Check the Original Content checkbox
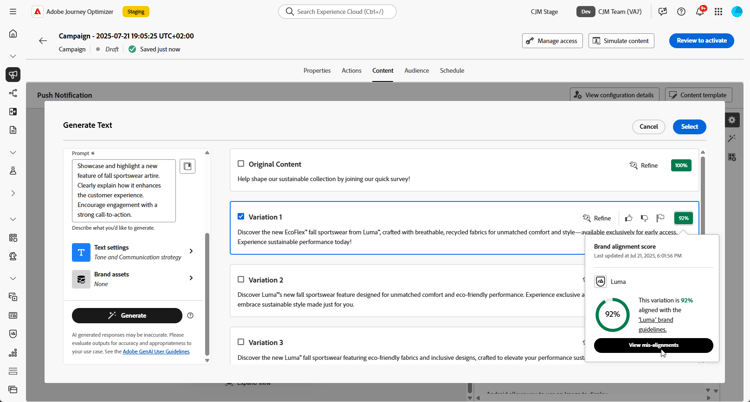The width and height of the screenshot is (750, 402). click(241, 164)
